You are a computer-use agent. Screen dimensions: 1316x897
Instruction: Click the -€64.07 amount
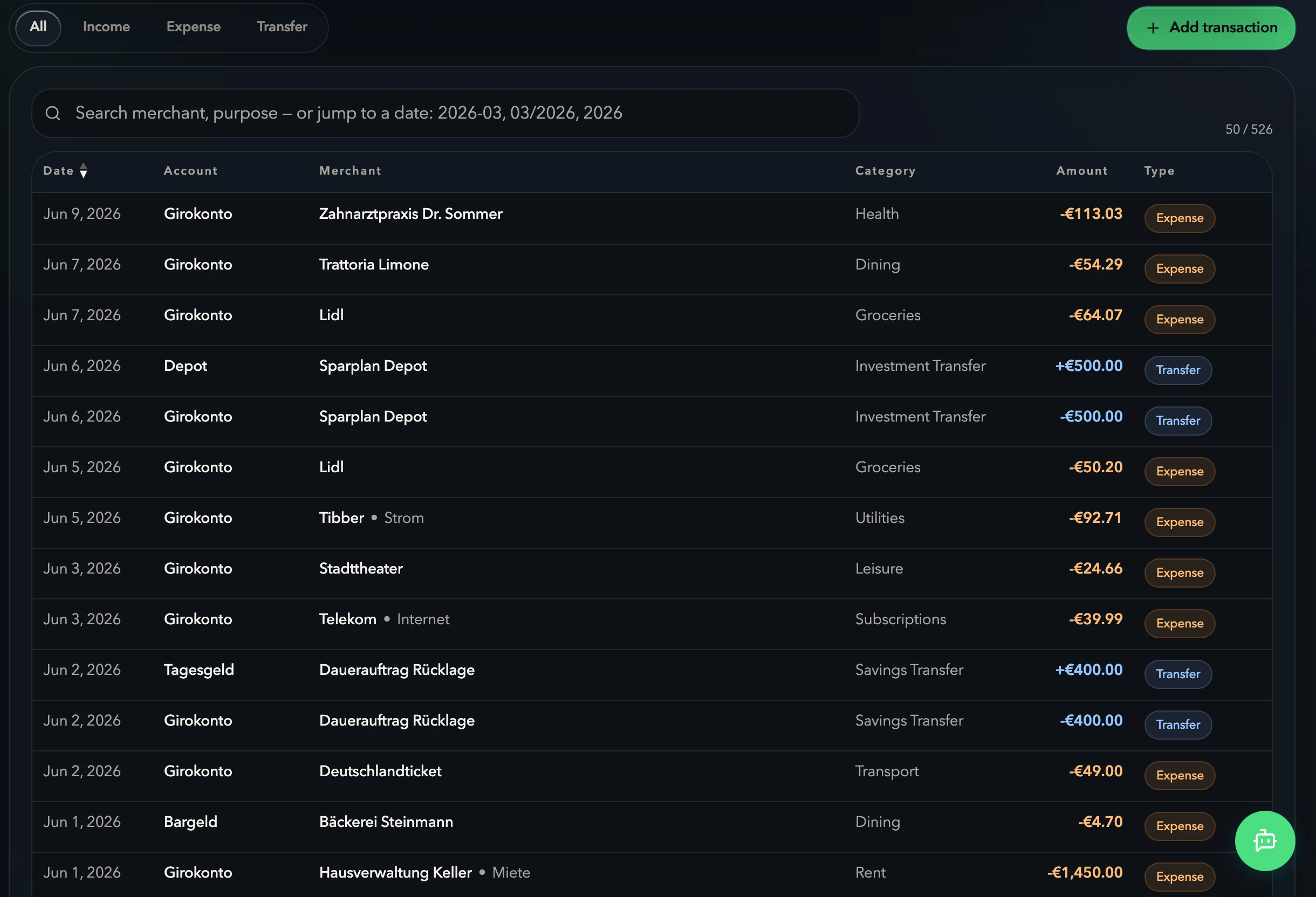coord(1095,315)
